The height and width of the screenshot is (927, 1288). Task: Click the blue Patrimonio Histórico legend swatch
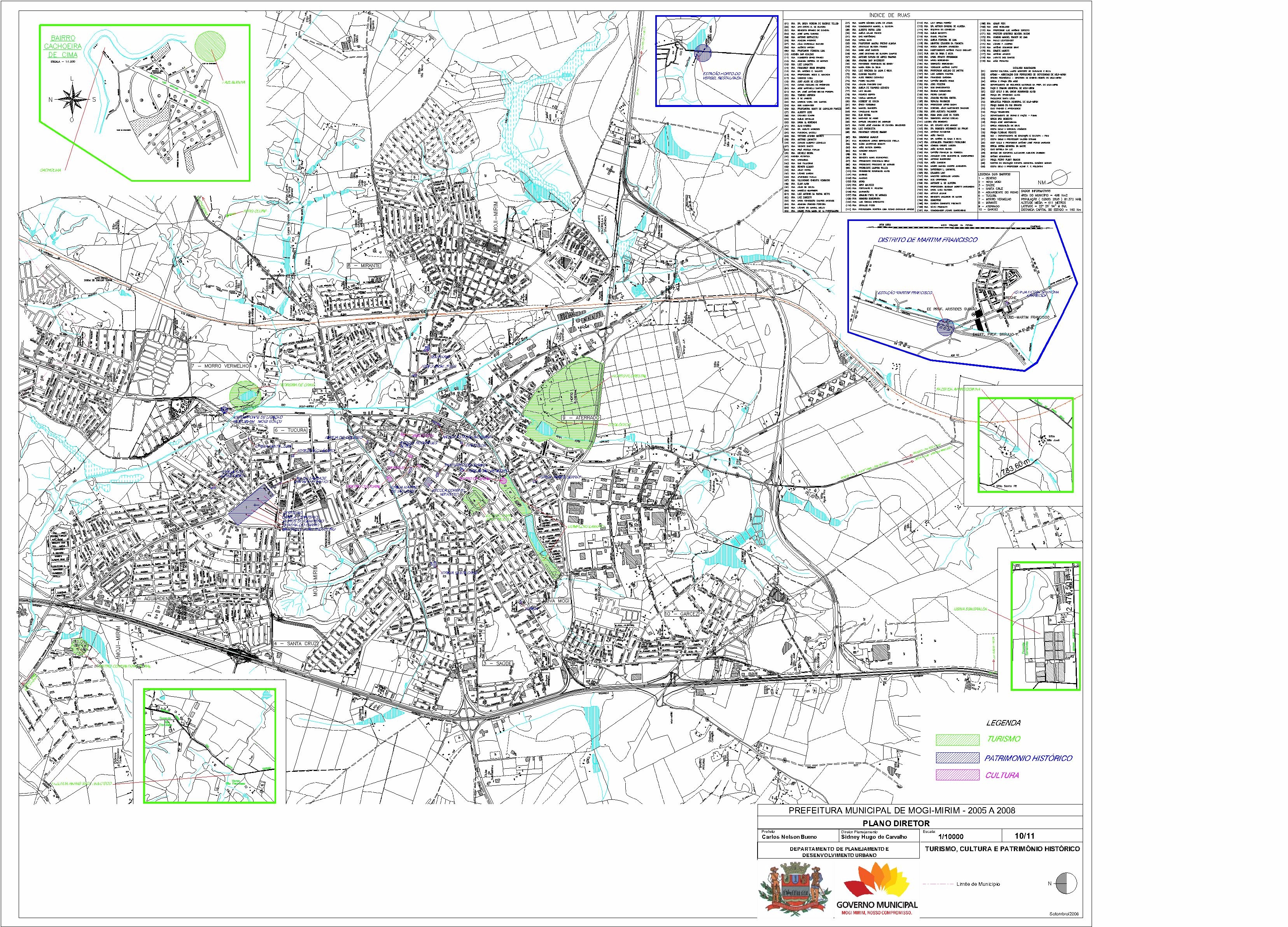click(957, 758)
